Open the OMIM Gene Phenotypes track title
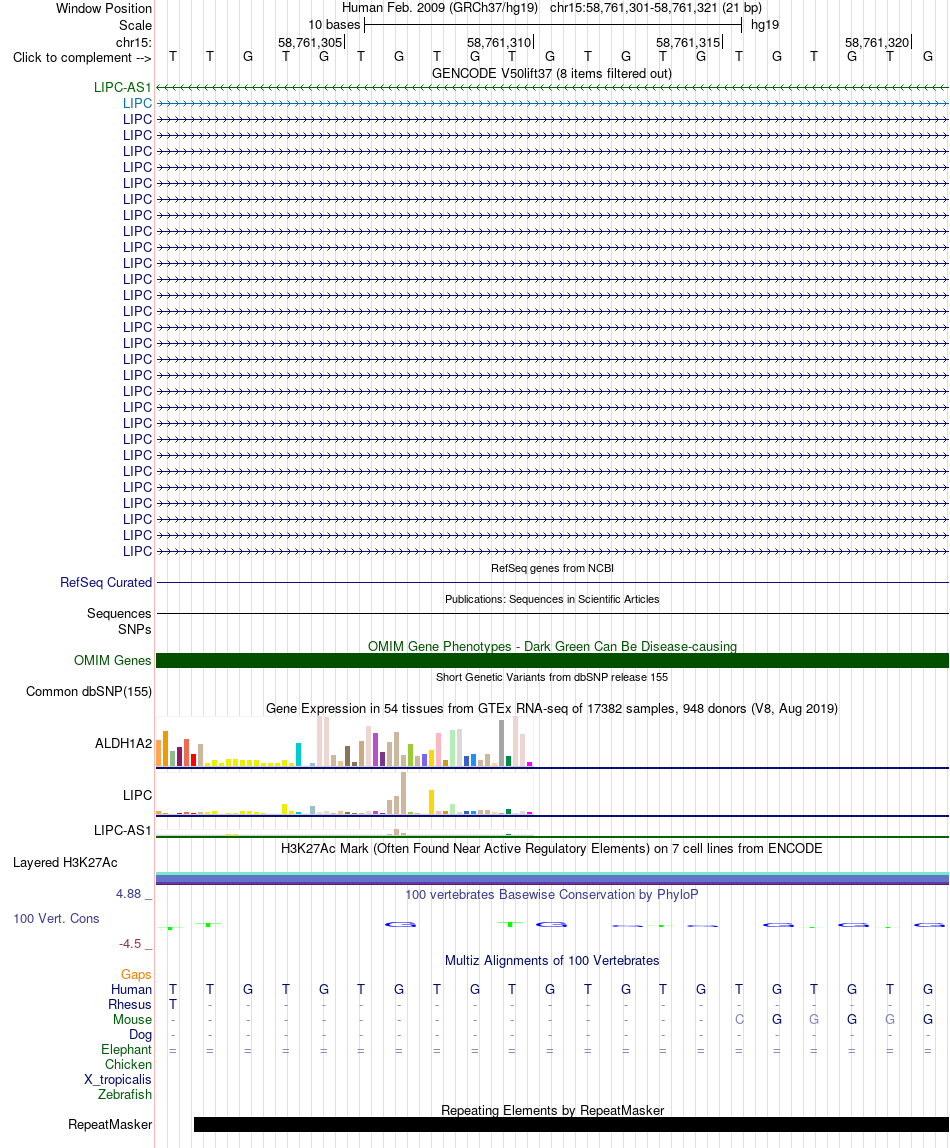Image resolution: width=950 pixels, height=1148 pixels. click(x=552, y=646)
